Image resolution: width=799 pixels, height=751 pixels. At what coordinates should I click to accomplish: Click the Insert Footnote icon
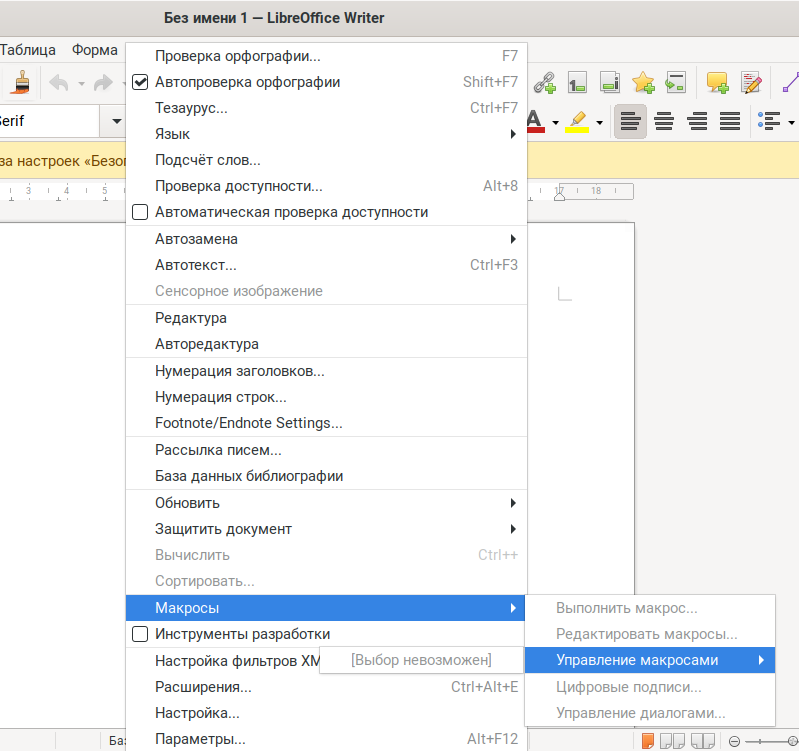pyautogui.click(x=577, y=83)
